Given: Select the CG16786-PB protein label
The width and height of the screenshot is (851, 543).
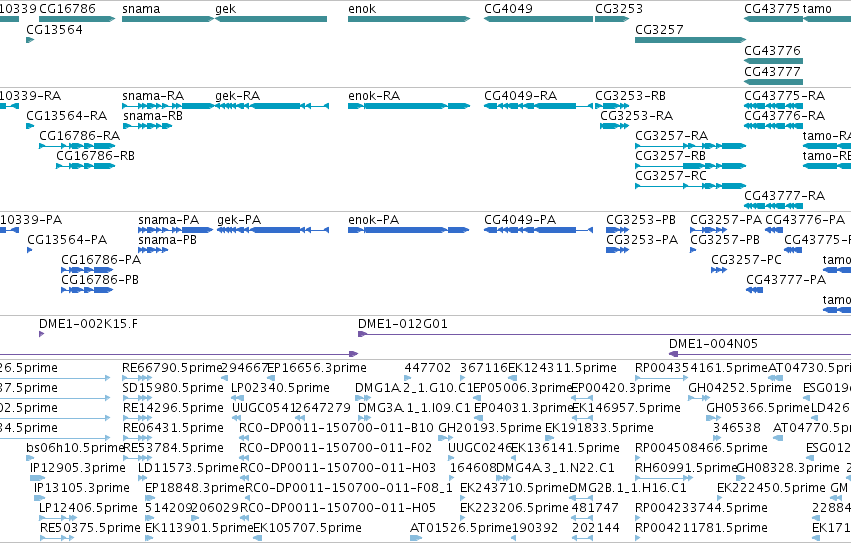Looking at the screenshot, I should [100, 280].
